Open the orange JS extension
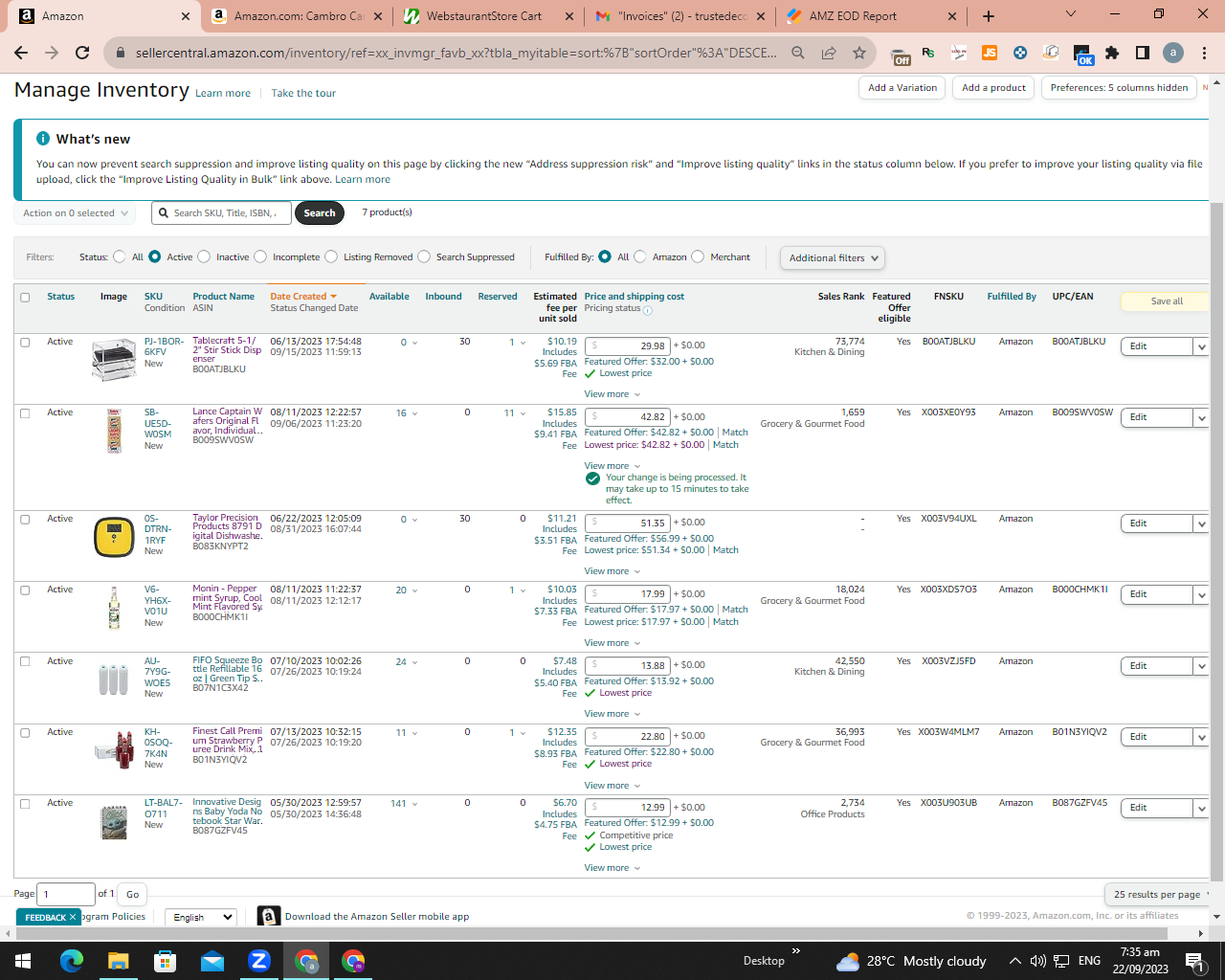Viewport: 1225px width, 980px height. pos(990,53)
